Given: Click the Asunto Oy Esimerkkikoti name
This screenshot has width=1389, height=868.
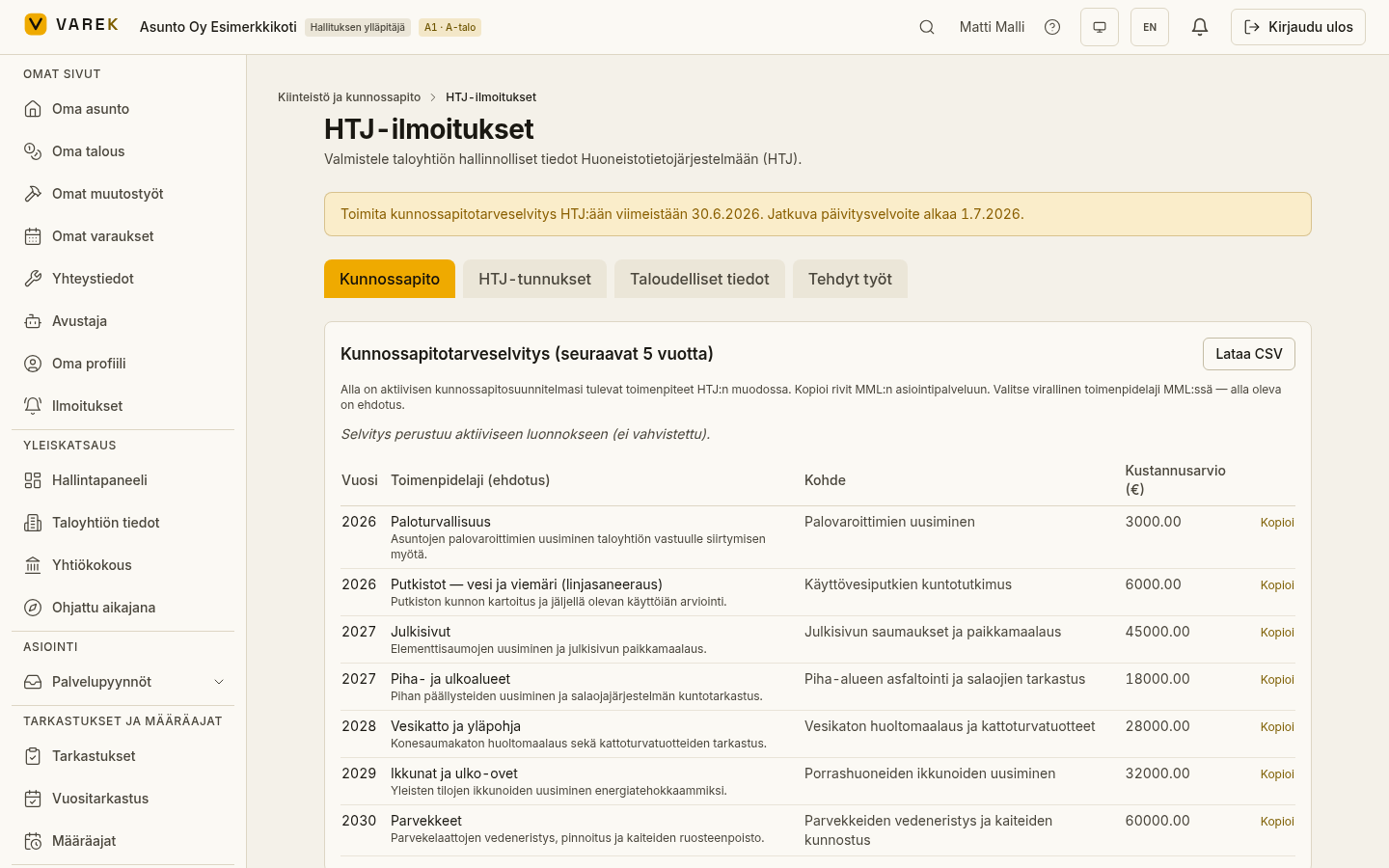Looking at the screenshot, I should click(218, 27).
